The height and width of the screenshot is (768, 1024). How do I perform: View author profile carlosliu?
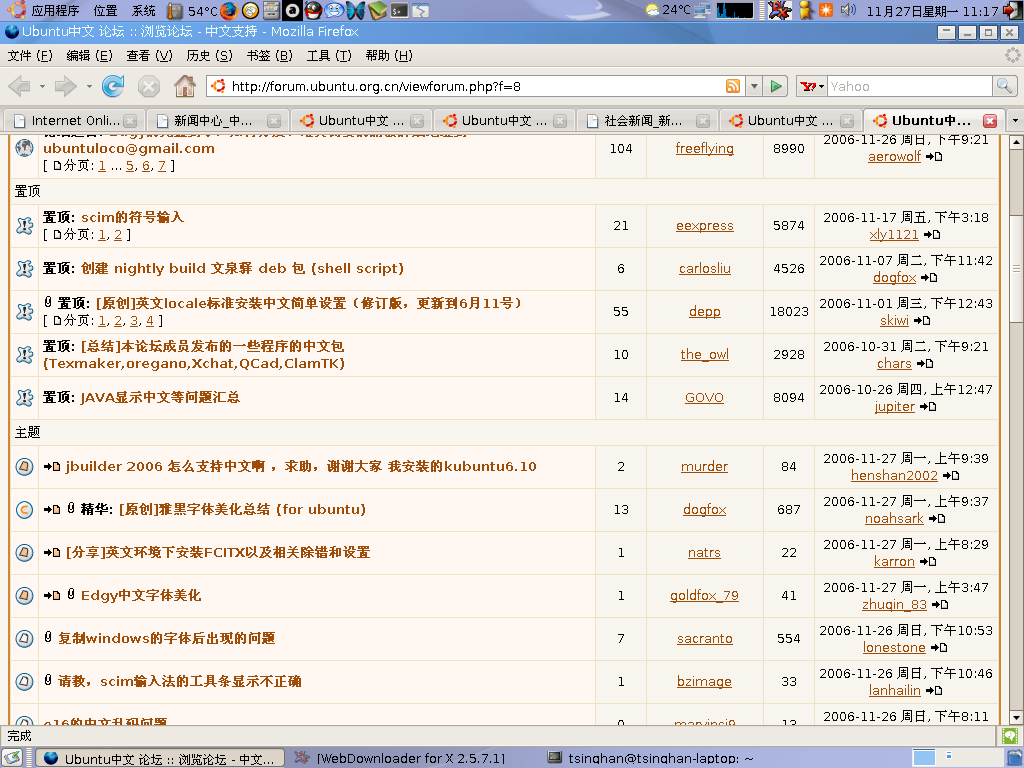(705, 268)
